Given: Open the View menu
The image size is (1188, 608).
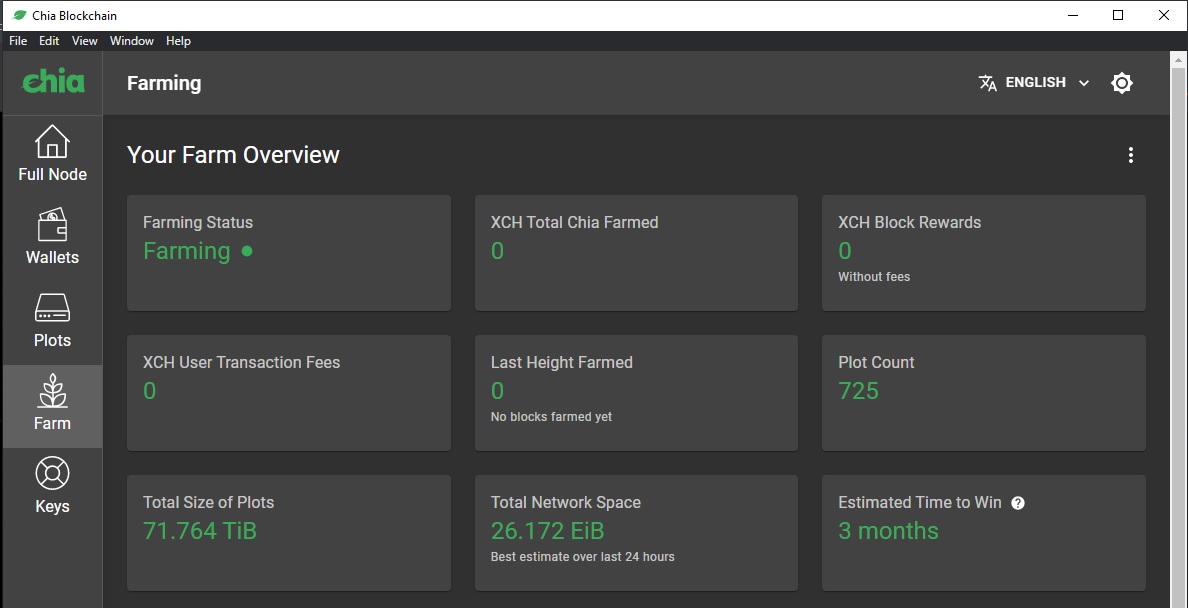Looking at the screenshot, I should [x=84, y=41].
